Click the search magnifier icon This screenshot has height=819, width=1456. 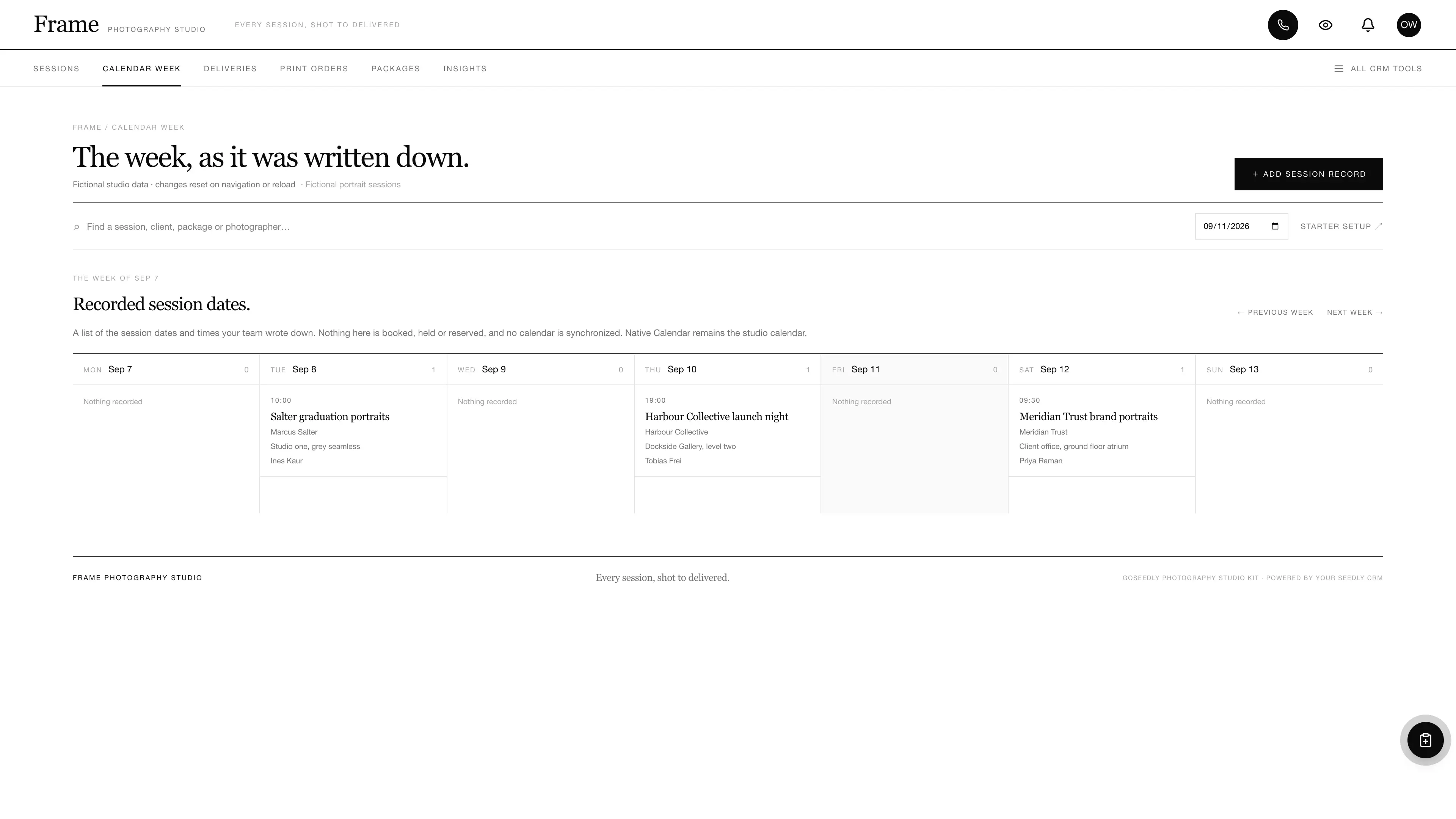76,227
